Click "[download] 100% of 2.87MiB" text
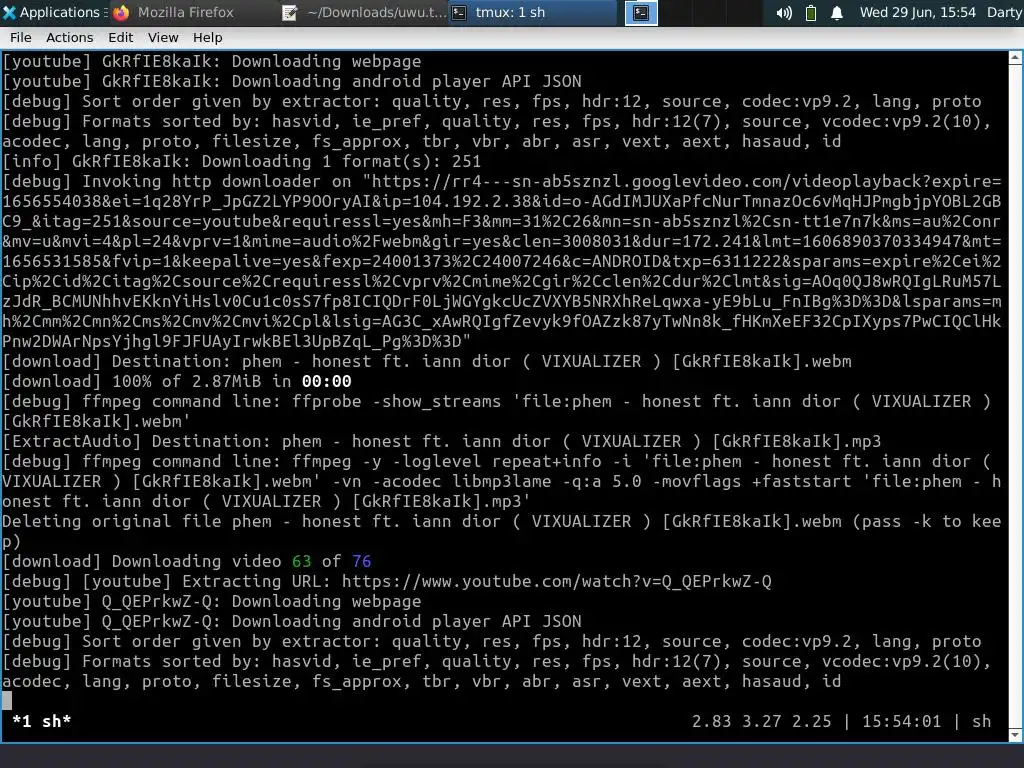This screenshot has height=768, width=1024. click(134, 381)
